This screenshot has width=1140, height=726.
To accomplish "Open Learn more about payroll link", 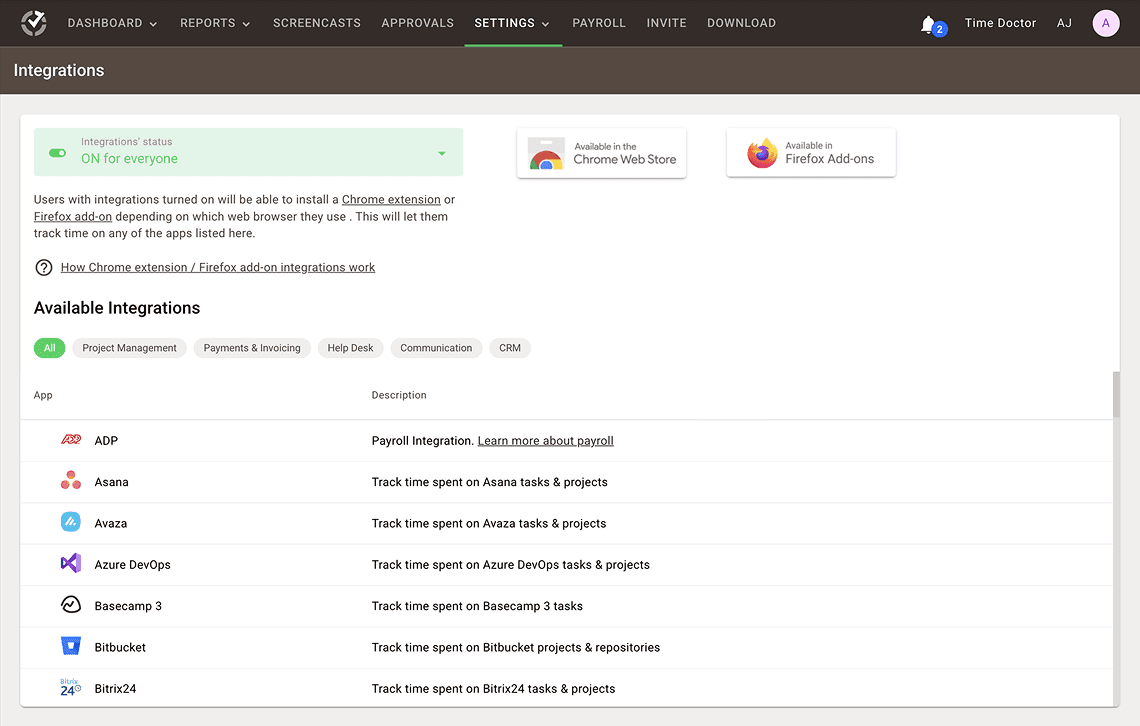I will [545, 440].
